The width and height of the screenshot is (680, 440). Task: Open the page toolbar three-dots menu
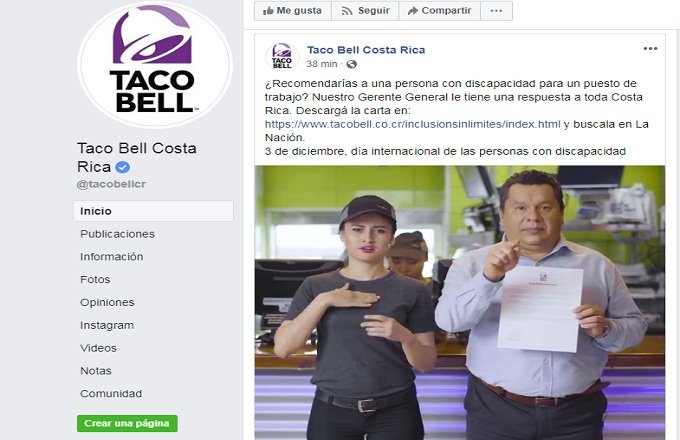[x=497, y=11]
